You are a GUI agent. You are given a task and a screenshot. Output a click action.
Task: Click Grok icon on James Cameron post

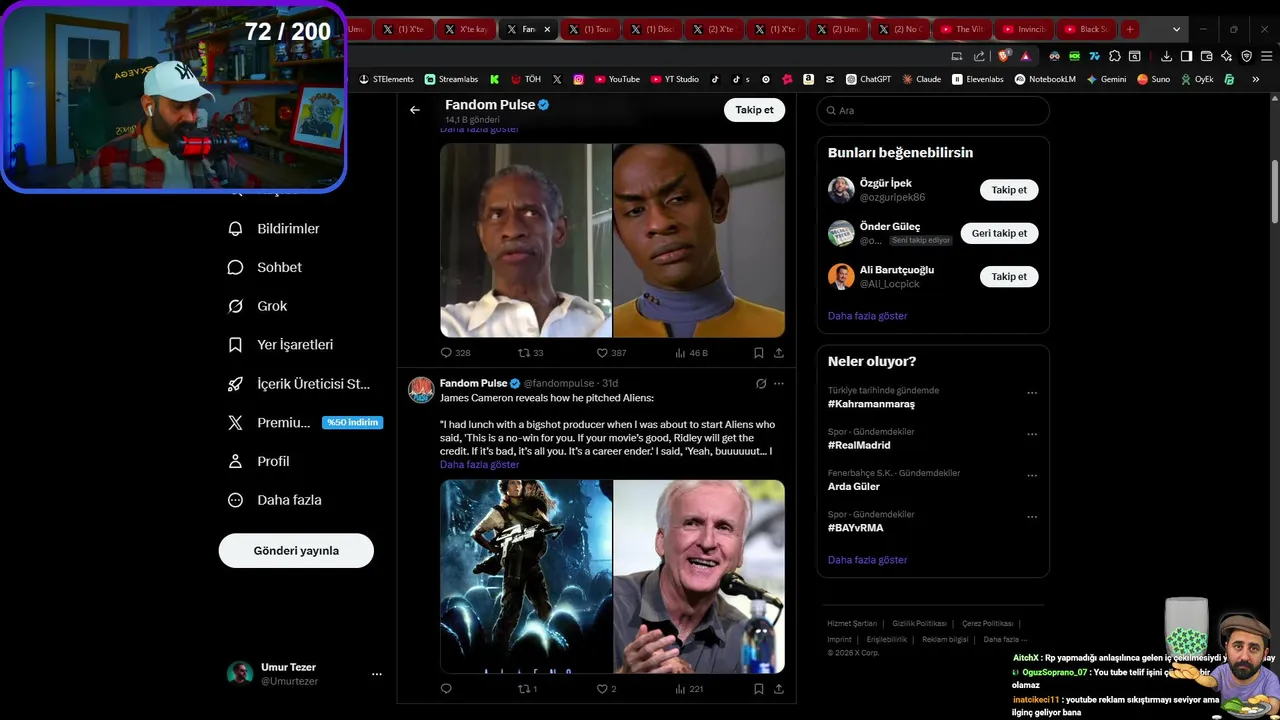[x=761, y=383]
